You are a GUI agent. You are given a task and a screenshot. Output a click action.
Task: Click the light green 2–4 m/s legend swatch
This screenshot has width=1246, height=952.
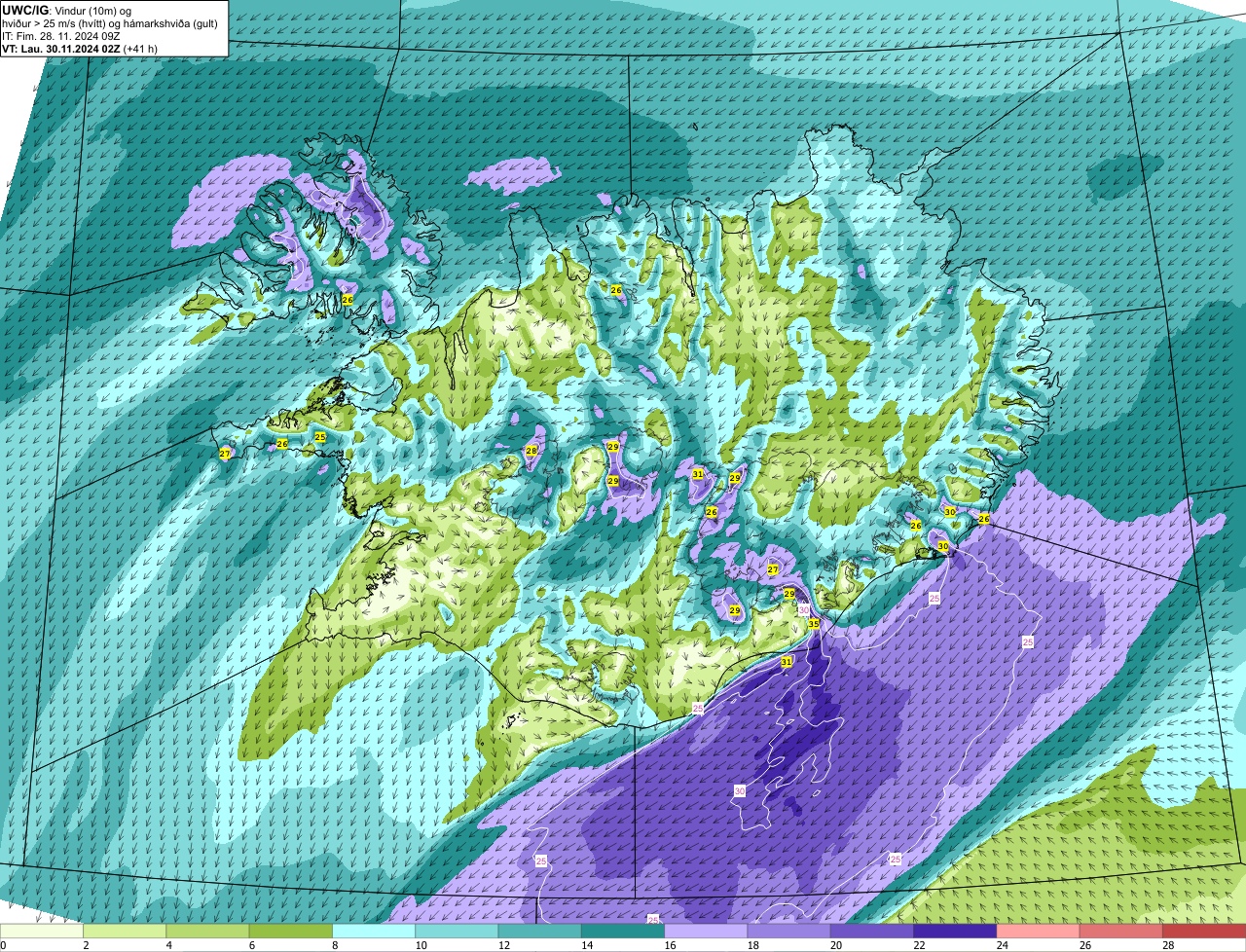(x=126, y=931)
